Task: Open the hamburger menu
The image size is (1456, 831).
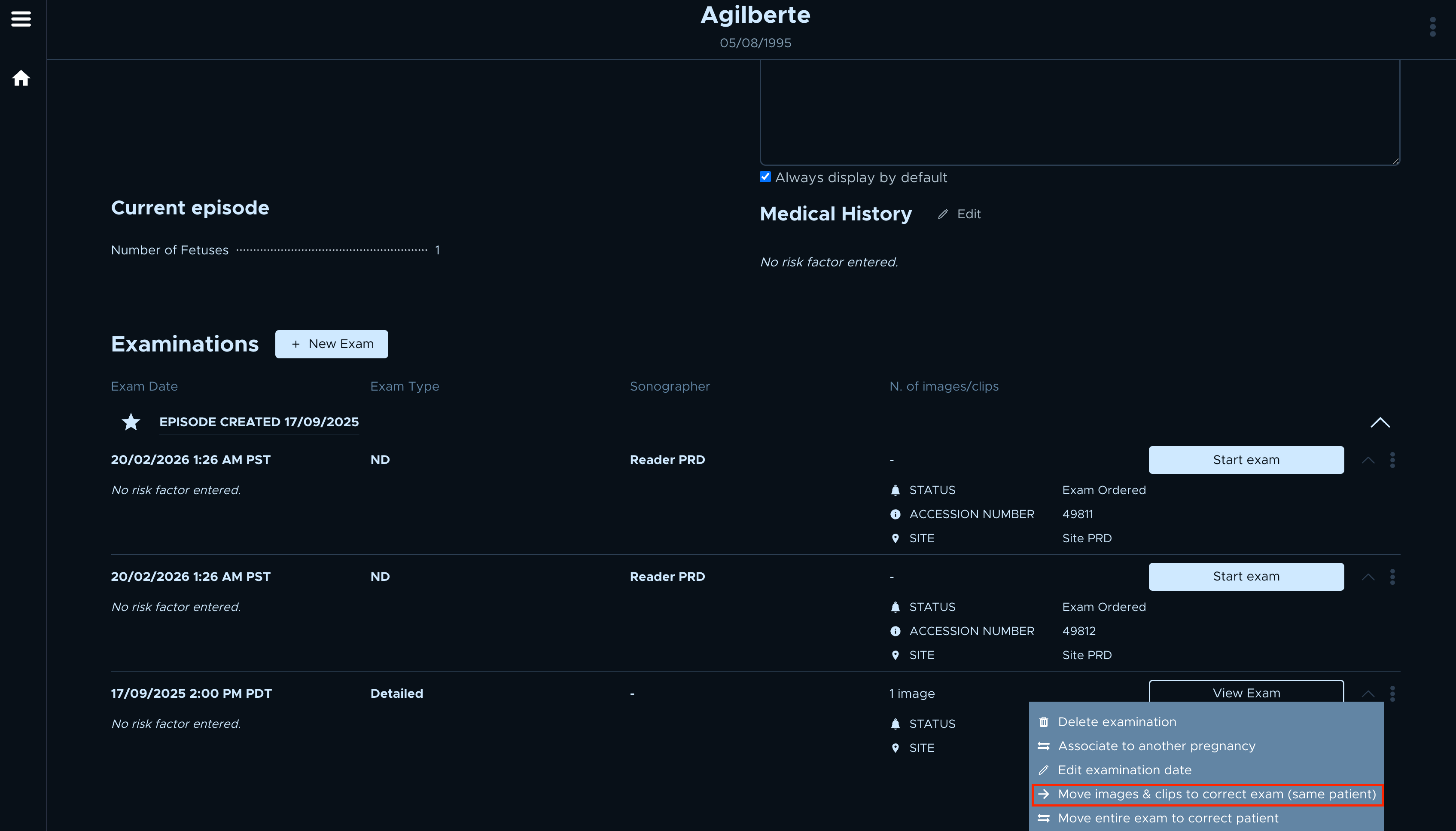Action: pos(21,19)
